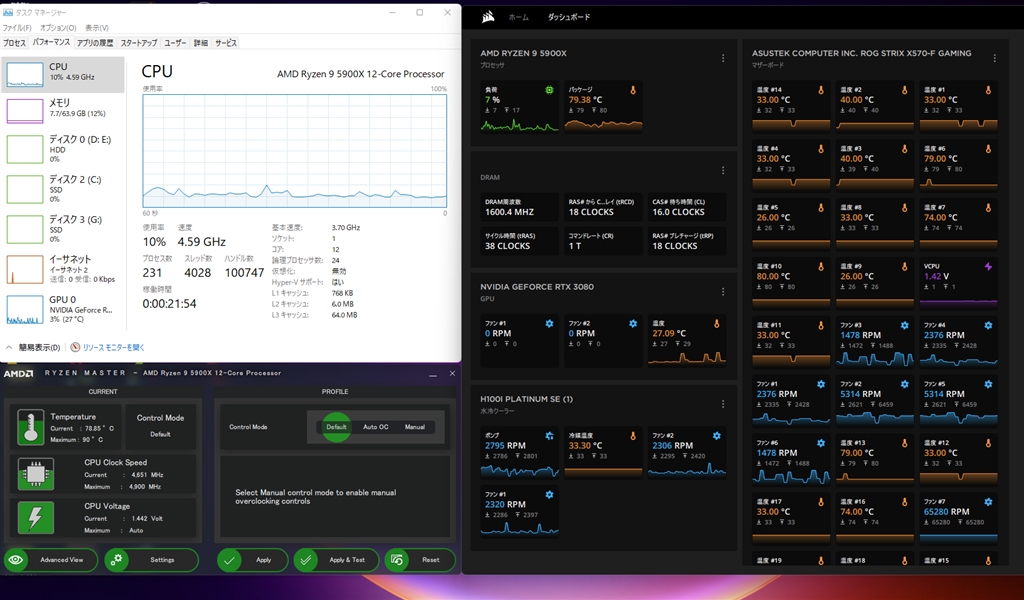Select ディスク 0 (D: E:) in performance sidebar
1024x600 pixels.
pos(63,148)
